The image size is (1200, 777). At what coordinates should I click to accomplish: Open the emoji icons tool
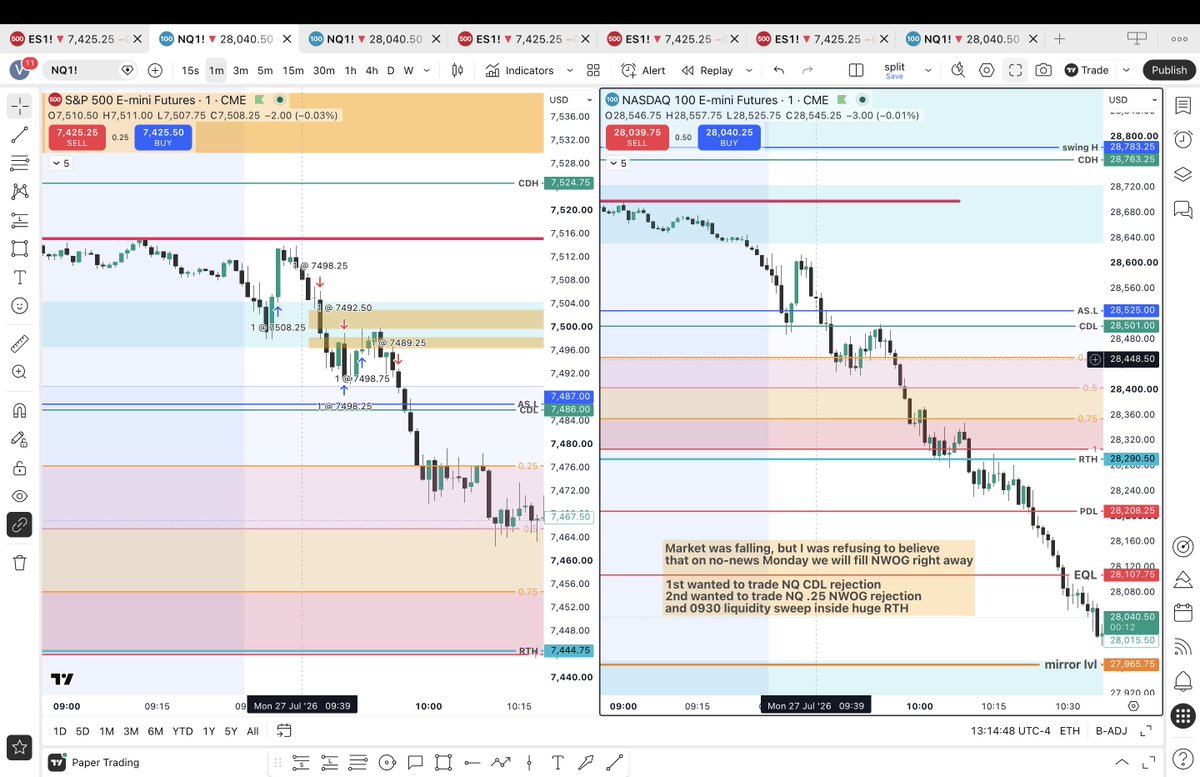click(20, 306)
